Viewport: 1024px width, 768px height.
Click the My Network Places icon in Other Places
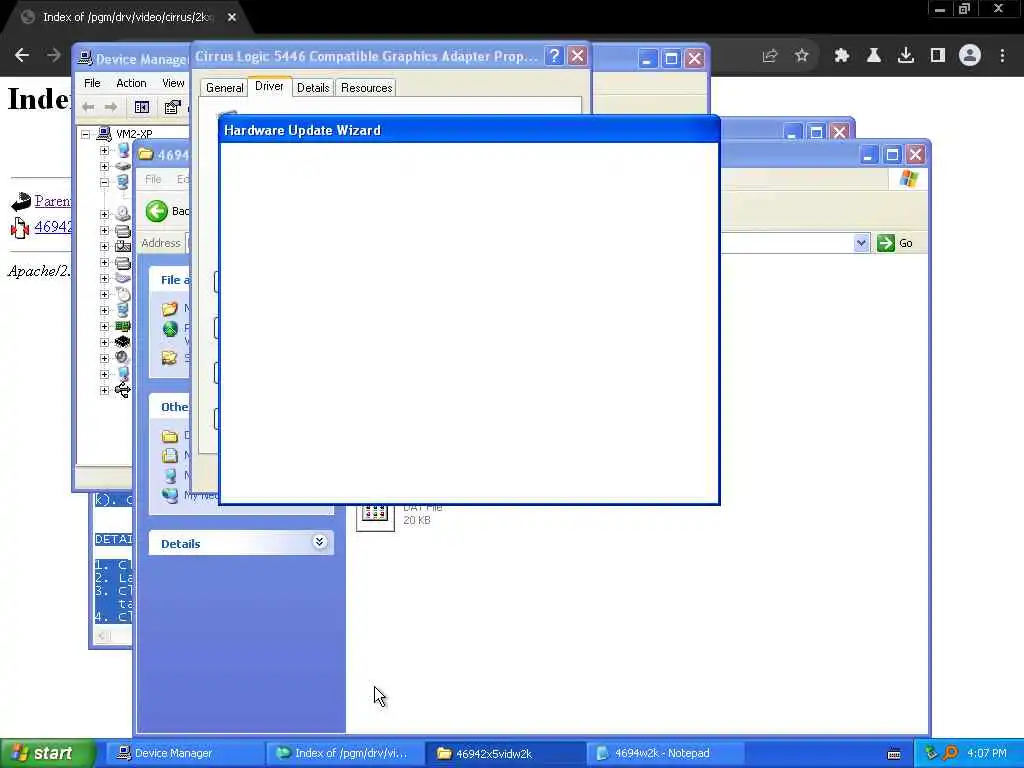170,496
